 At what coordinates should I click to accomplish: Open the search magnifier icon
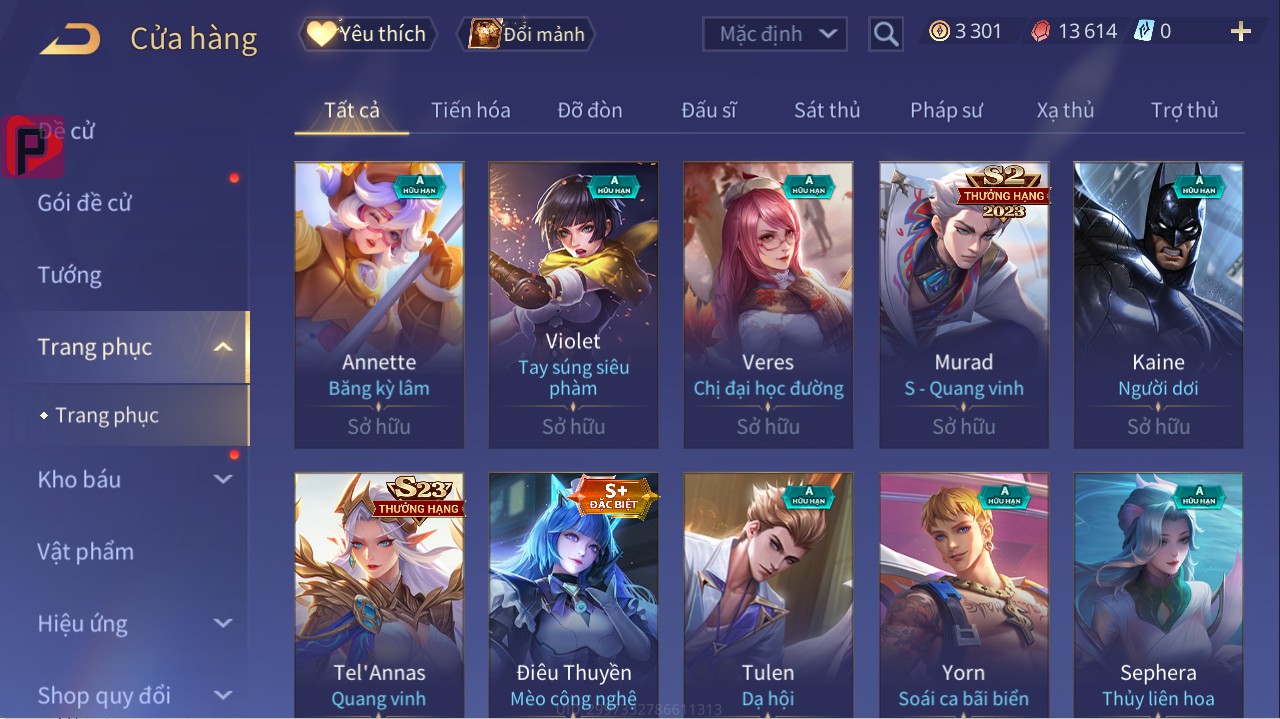click(x=885, y=34)
